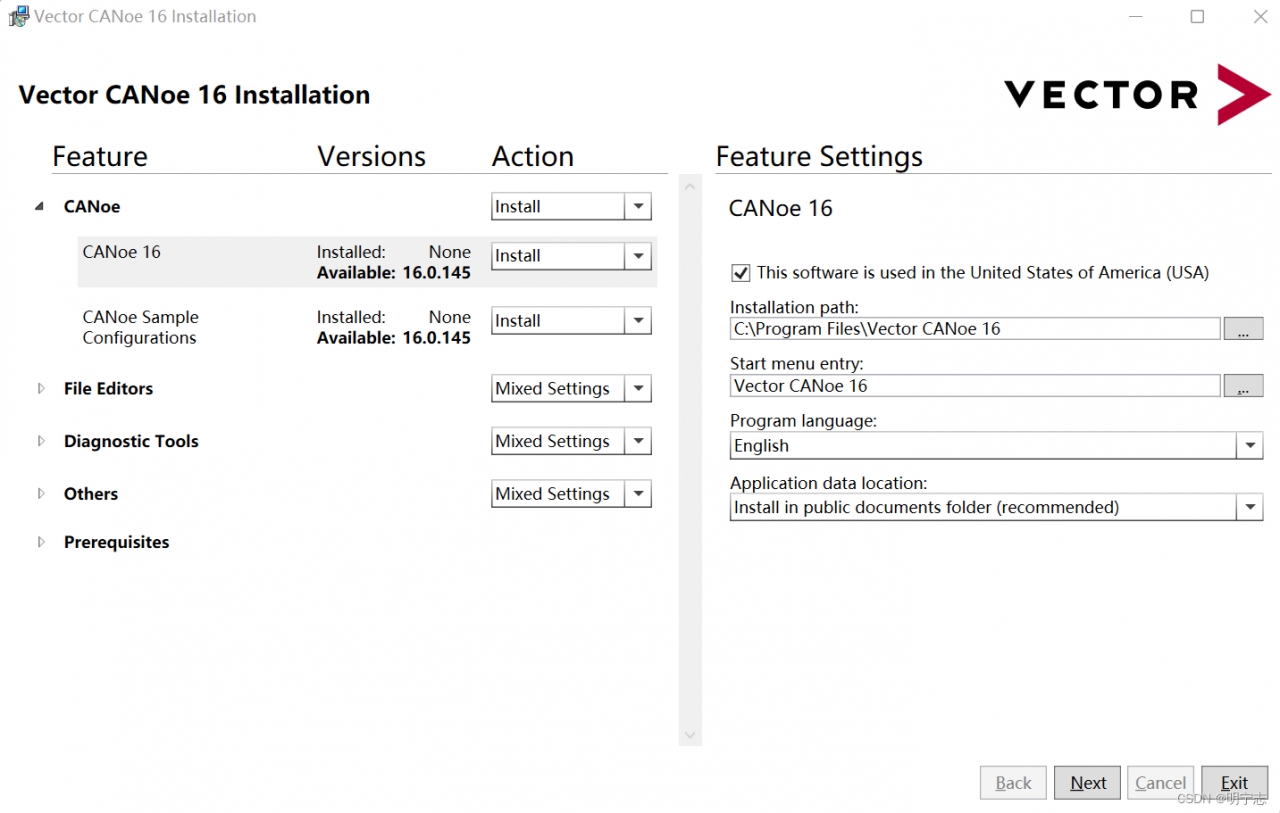Select the CANoe 16 feature row
Image resolution: width=1280 pixels, height=813 pixels.
pyautogui.click(x=122, y=252)
